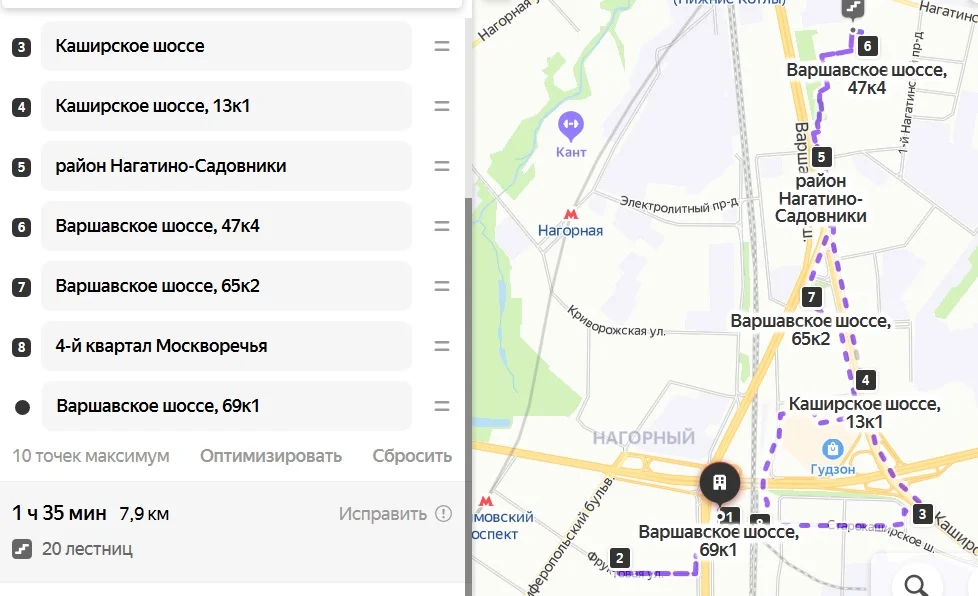
Task: Select the Кант sports shop pin on map
Action: (570, 125)
